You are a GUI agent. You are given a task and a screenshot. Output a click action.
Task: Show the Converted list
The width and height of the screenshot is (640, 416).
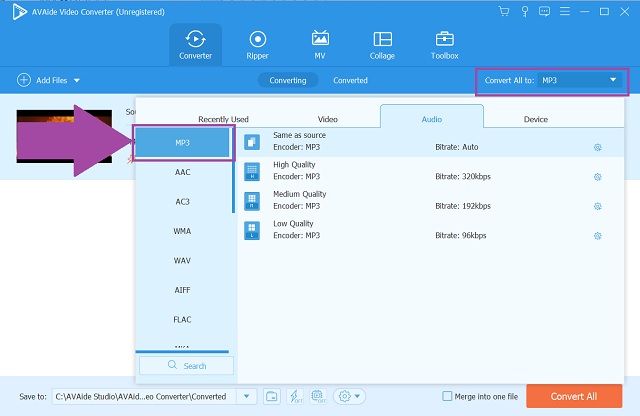tap(350, 80)
